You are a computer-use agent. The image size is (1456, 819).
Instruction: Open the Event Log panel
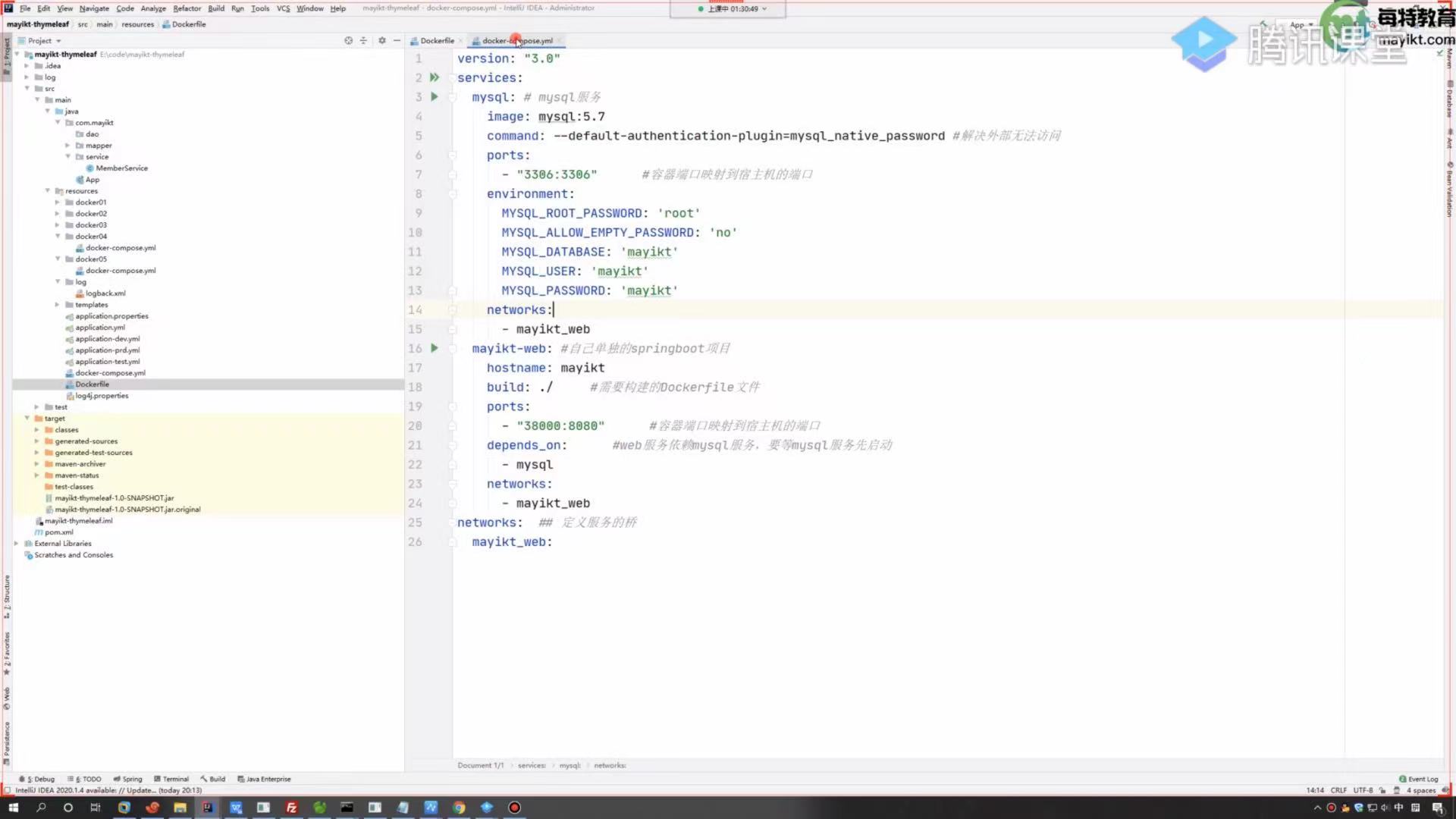point(1418,779)
